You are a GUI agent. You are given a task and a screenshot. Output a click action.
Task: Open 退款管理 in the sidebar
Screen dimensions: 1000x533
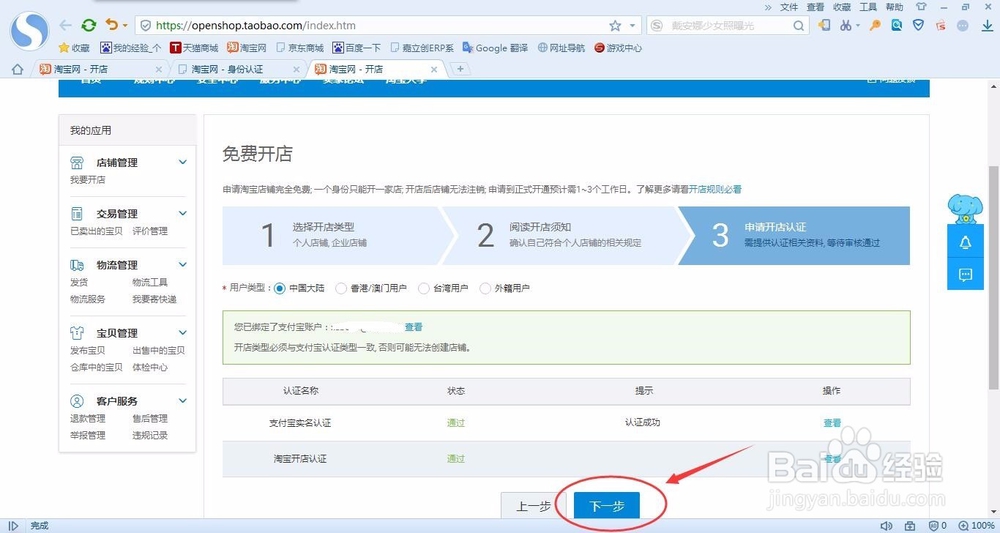tap(87, 418)
